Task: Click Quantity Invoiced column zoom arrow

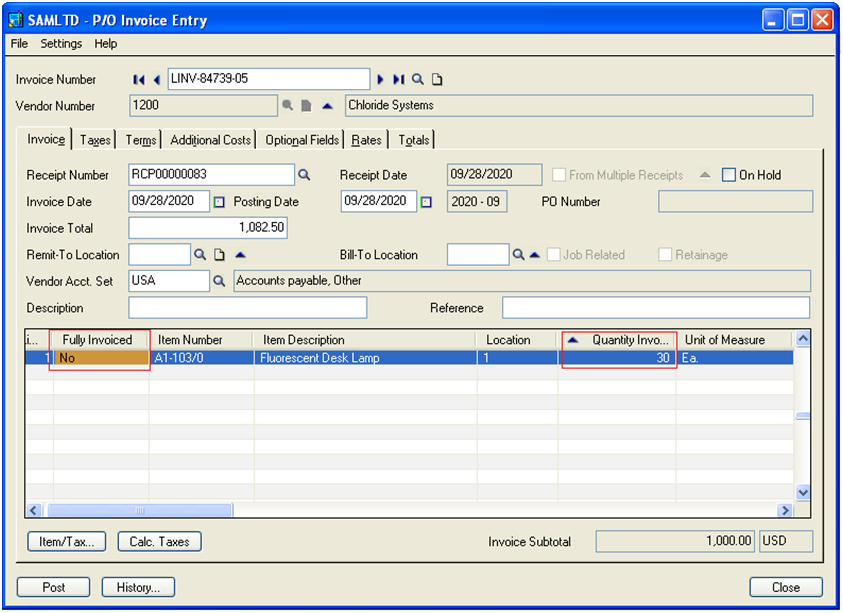Action: tap(573, 340)
